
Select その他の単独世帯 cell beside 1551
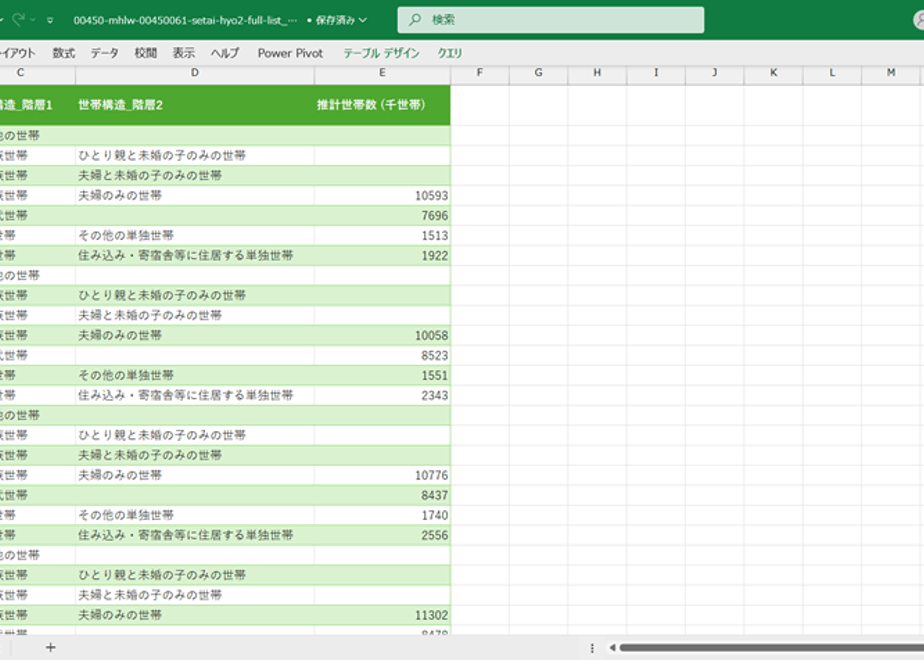195,375
